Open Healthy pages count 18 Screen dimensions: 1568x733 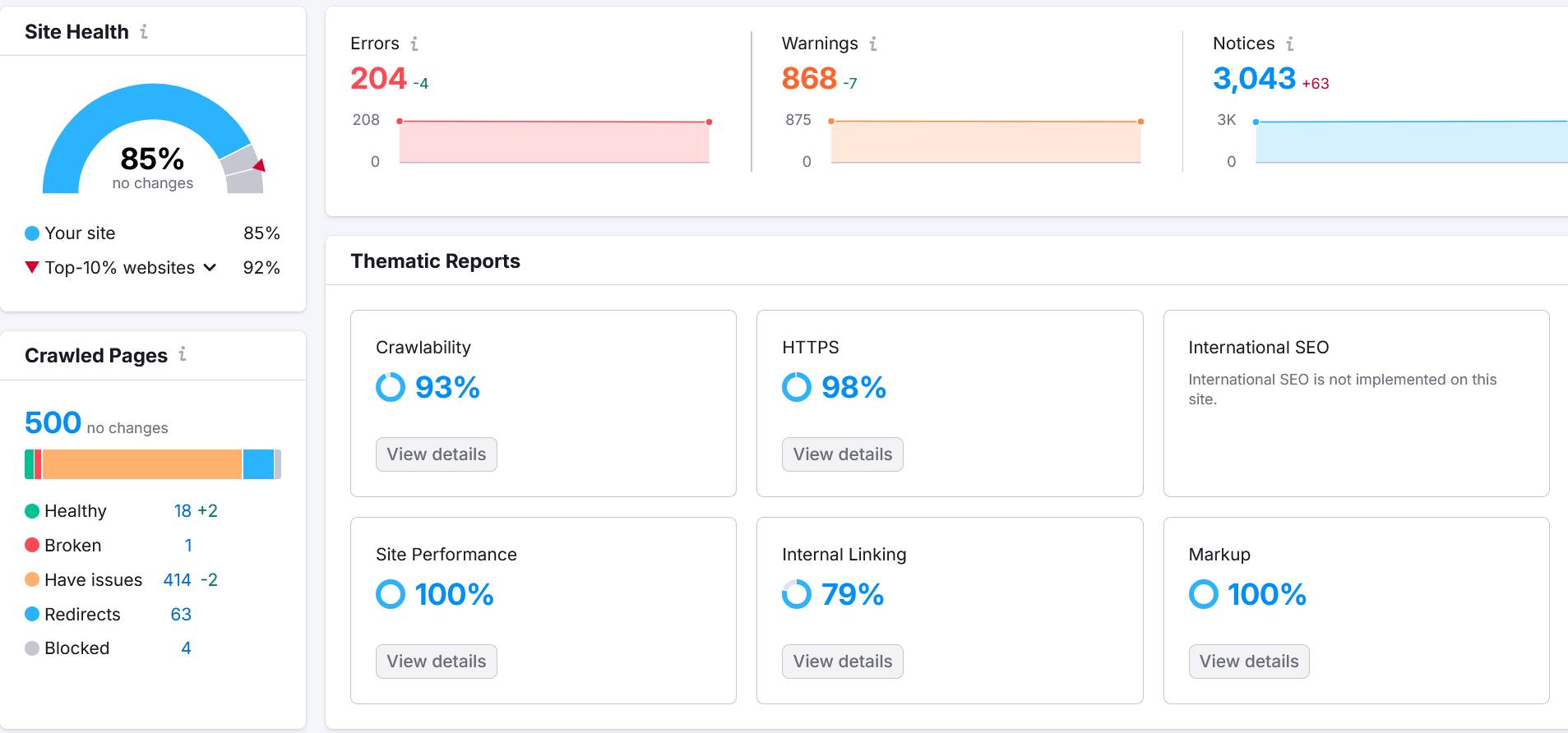click(183, 511)
